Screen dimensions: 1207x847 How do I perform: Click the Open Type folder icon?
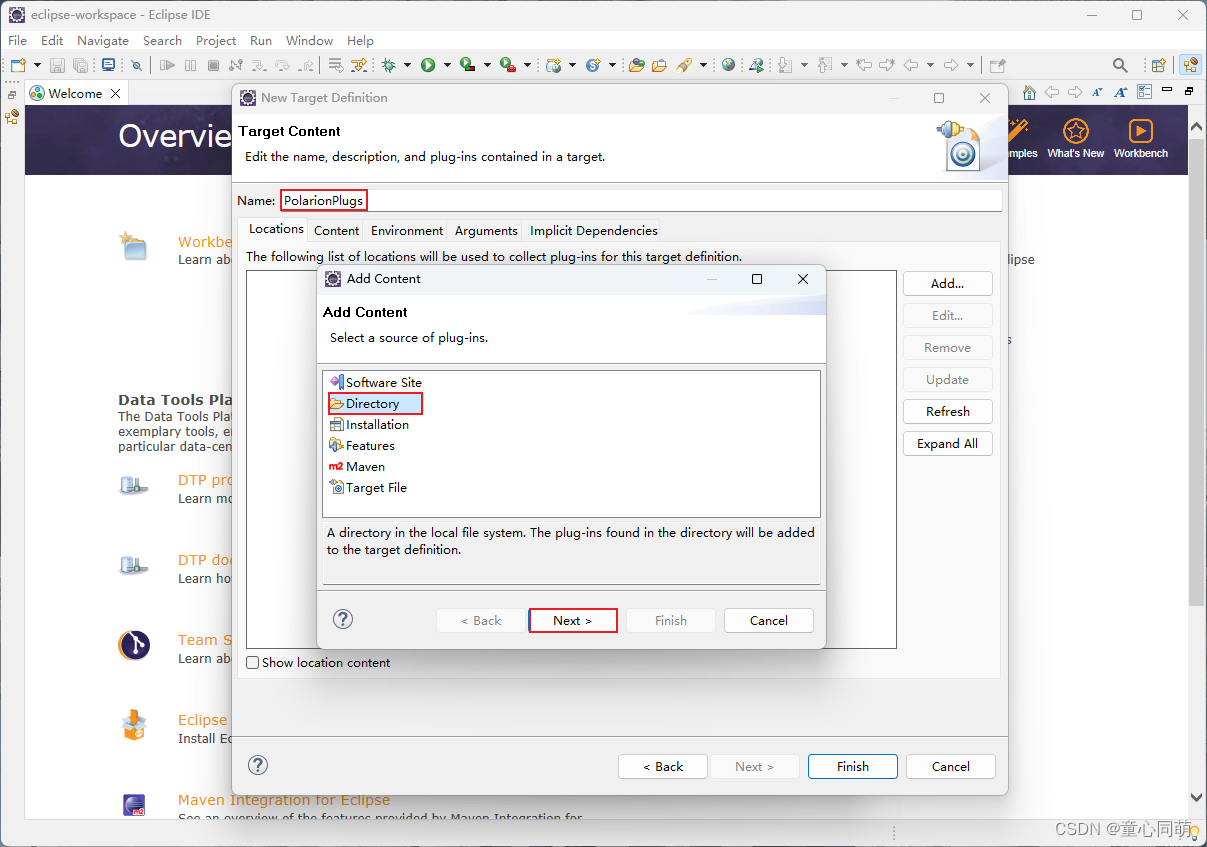tap(637, 65)
